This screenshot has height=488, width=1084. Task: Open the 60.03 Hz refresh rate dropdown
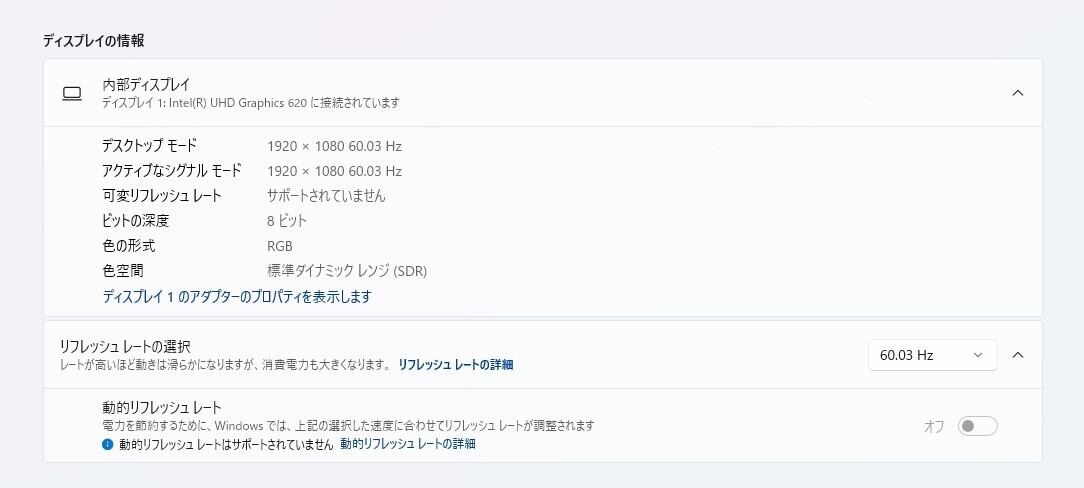(932, 355)
